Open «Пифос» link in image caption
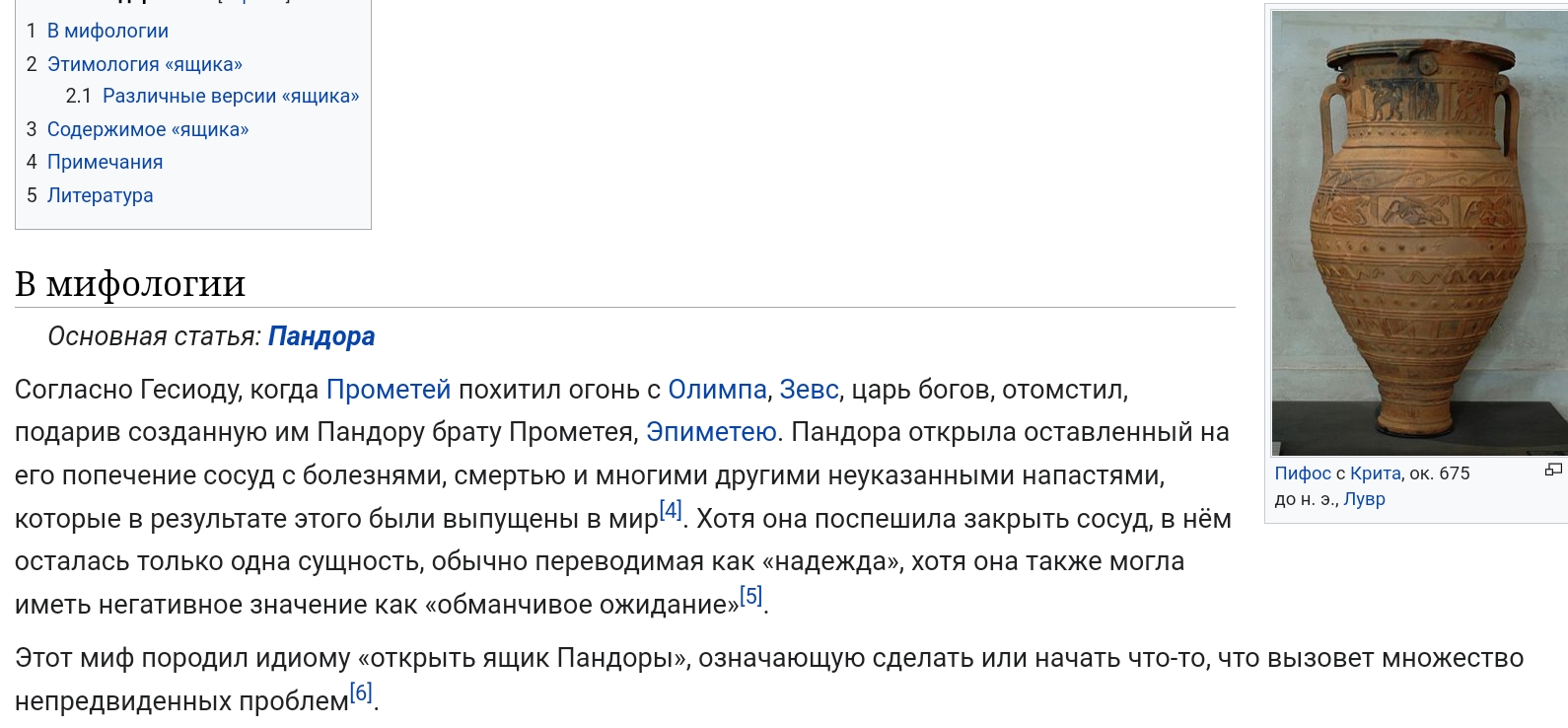This screenshot has width=1568, height=728. [1303, 473]
